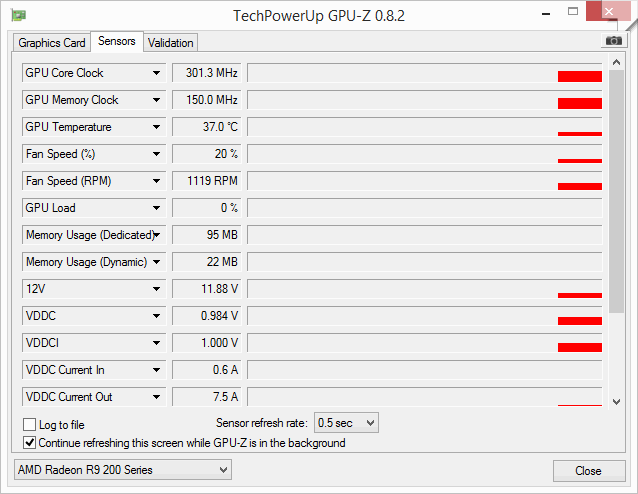
Task: Click the GPU Core Clock history graph
Action: pyautogui.click(x=425, y=73)
